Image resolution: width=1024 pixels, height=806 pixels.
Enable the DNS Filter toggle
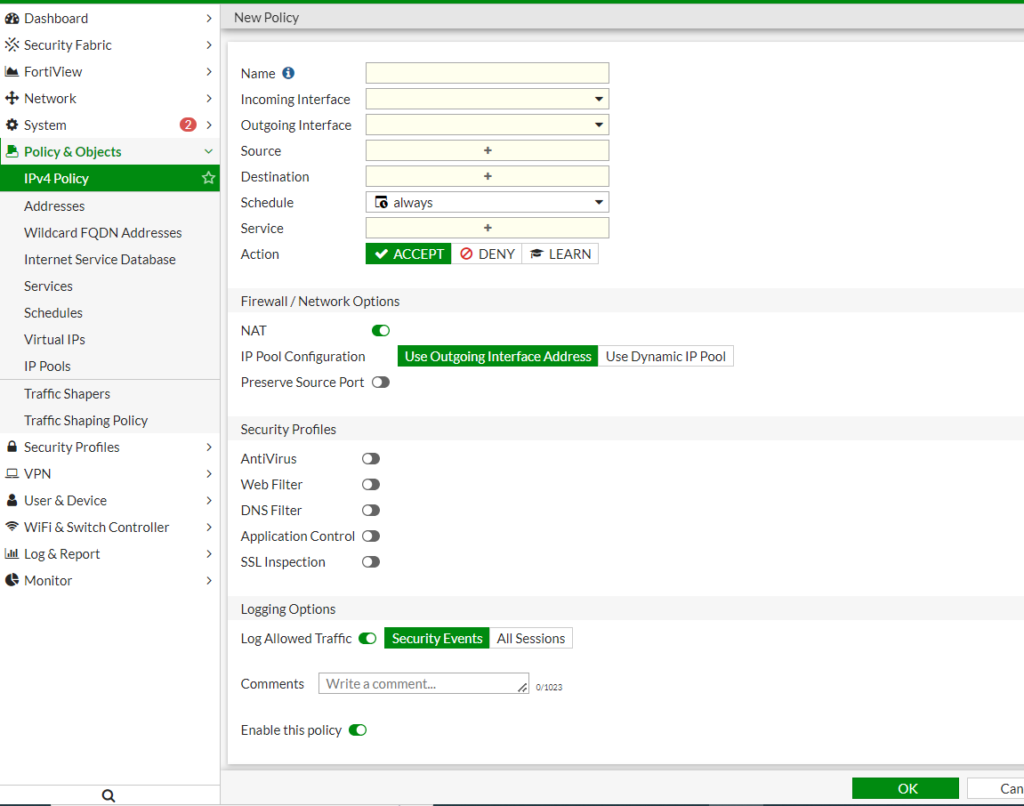[x=371, y=510]
